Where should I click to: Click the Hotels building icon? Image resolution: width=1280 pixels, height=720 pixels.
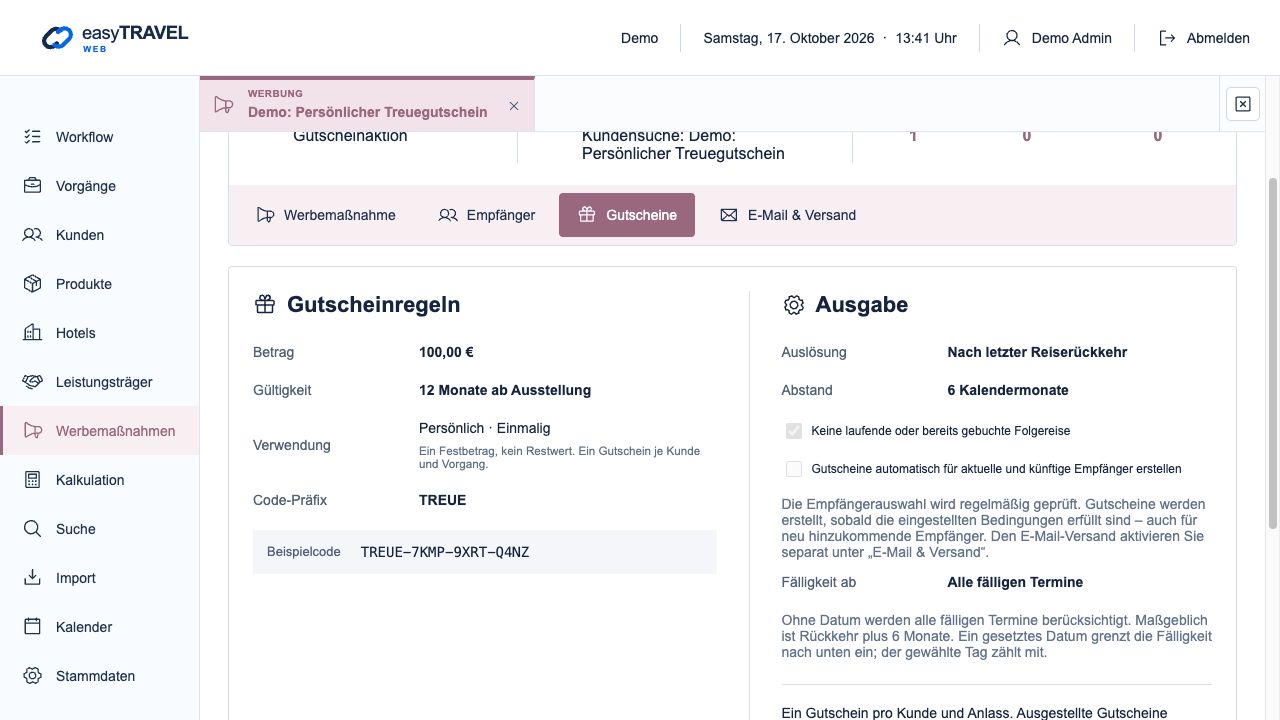33,333
